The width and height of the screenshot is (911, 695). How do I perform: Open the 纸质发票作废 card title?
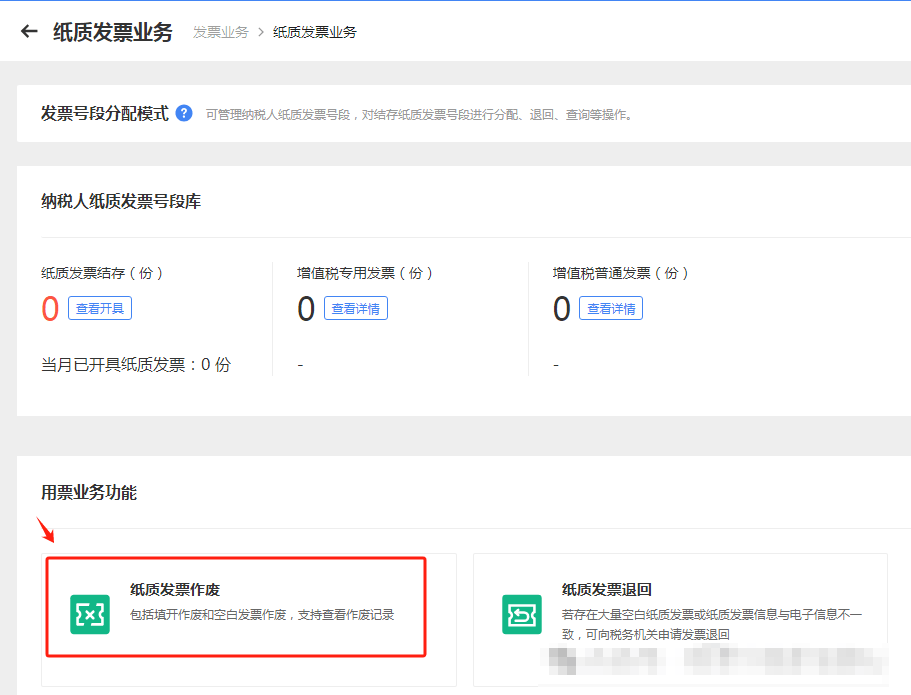tap(175, 590)
